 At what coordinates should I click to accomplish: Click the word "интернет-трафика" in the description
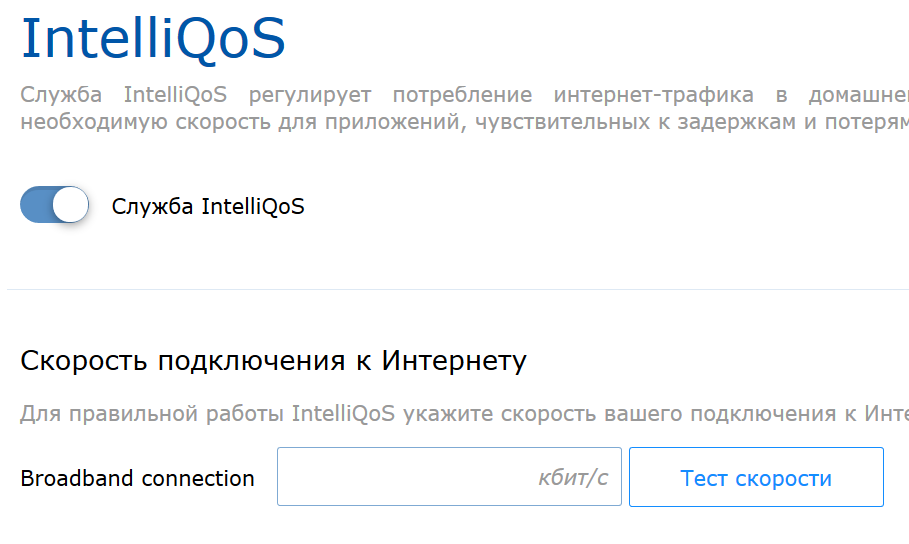653,95
